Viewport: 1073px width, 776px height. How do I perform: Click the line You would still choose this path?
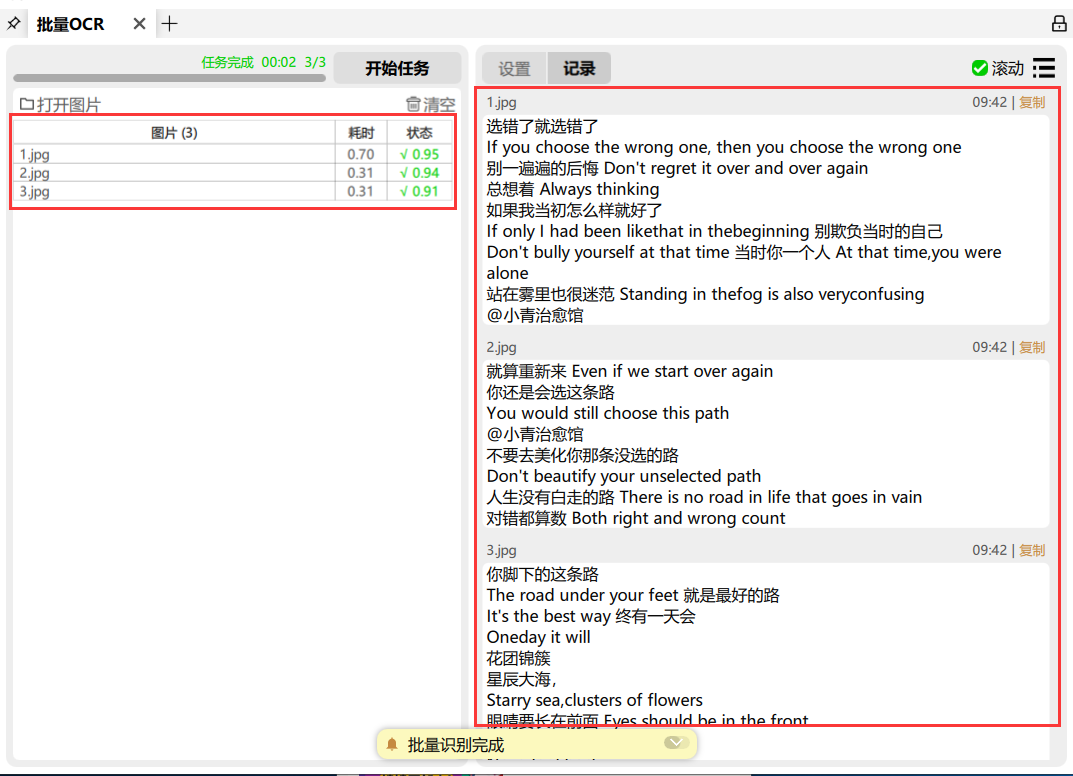tap(608, 413)
